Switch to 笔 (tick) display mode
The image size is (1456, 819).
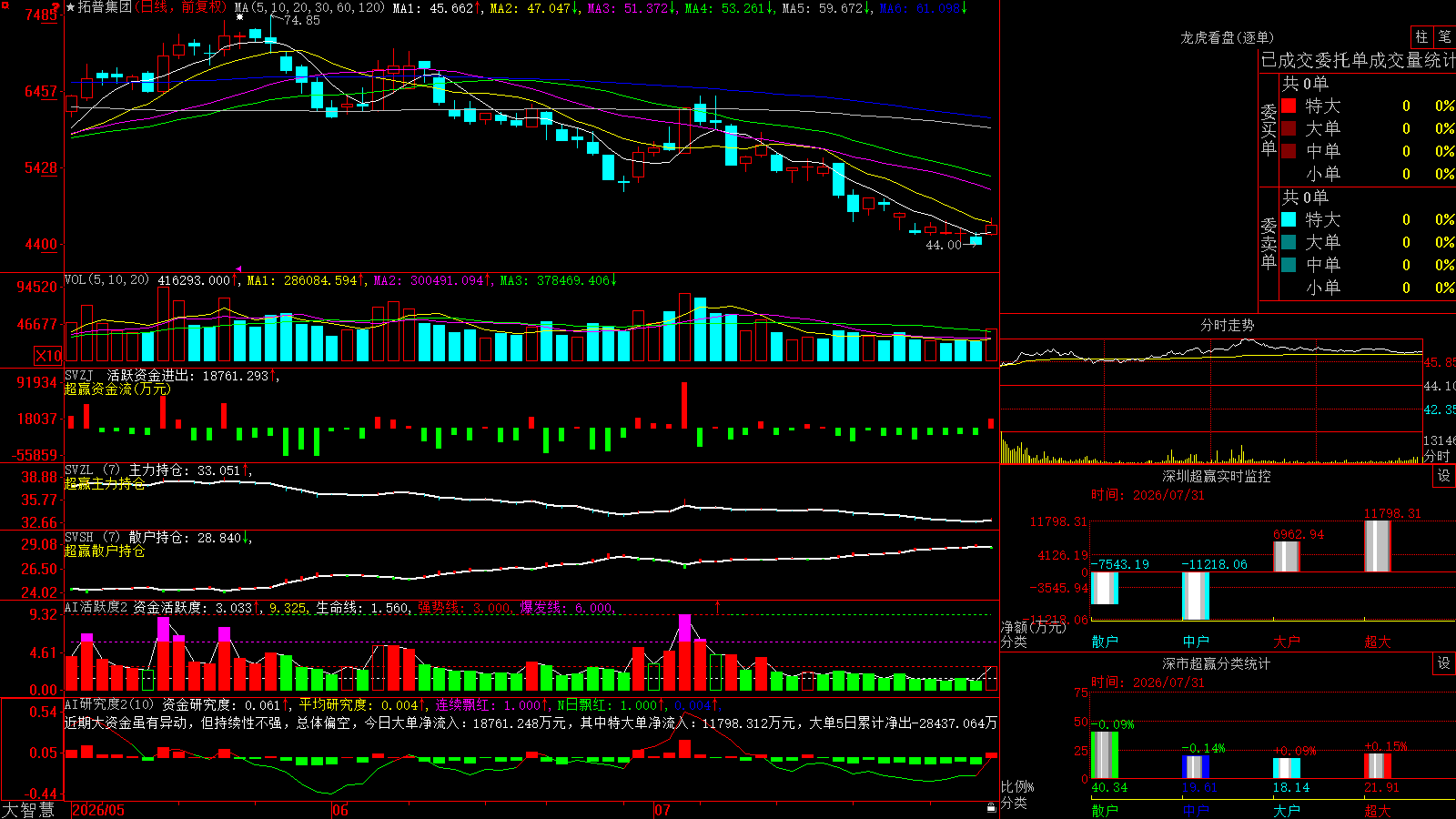[x=1444, y=36]
